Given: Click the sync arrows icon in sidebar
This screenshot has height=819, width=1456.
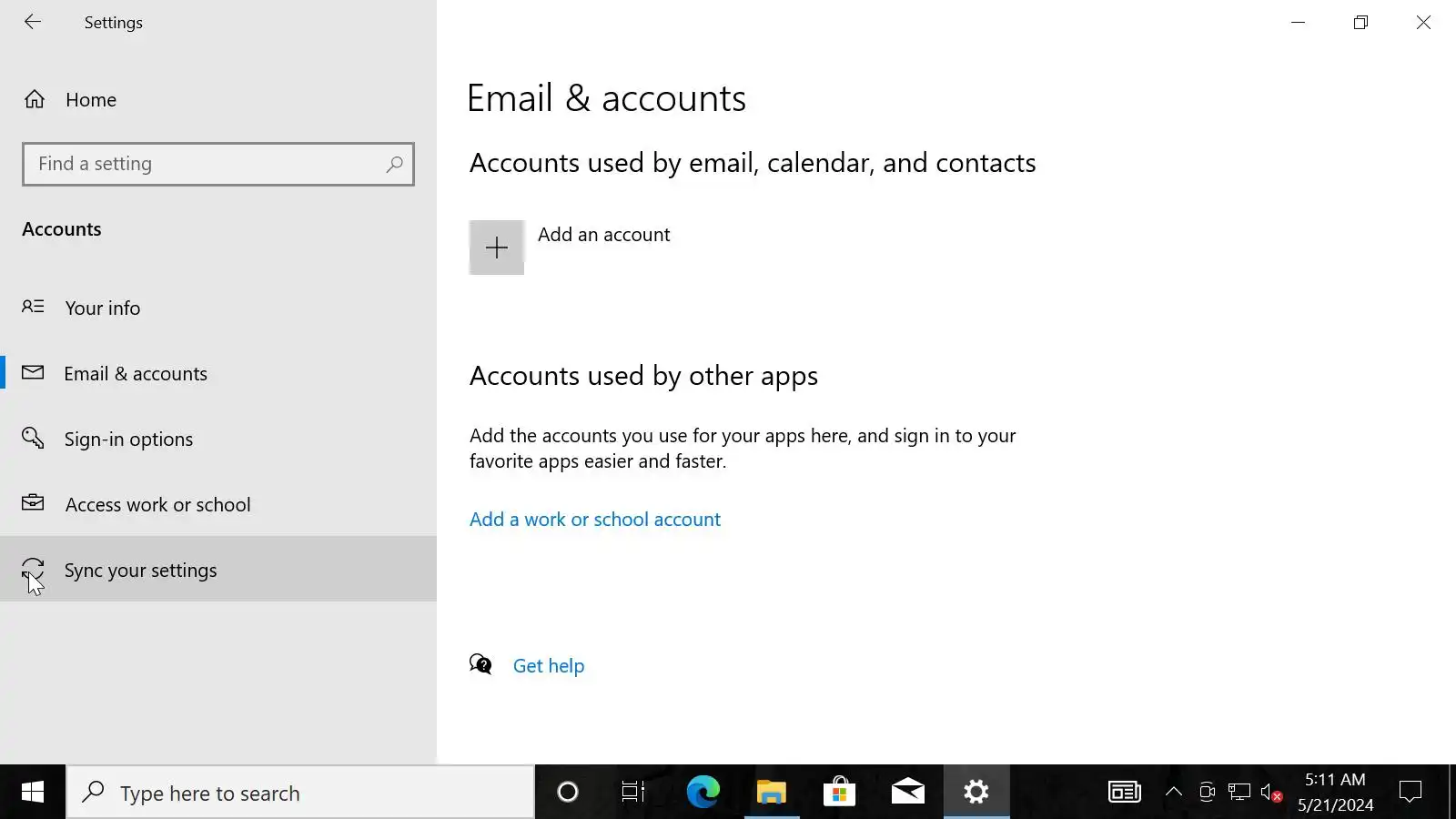Looking at the screenshot, I should coord(33,569).
